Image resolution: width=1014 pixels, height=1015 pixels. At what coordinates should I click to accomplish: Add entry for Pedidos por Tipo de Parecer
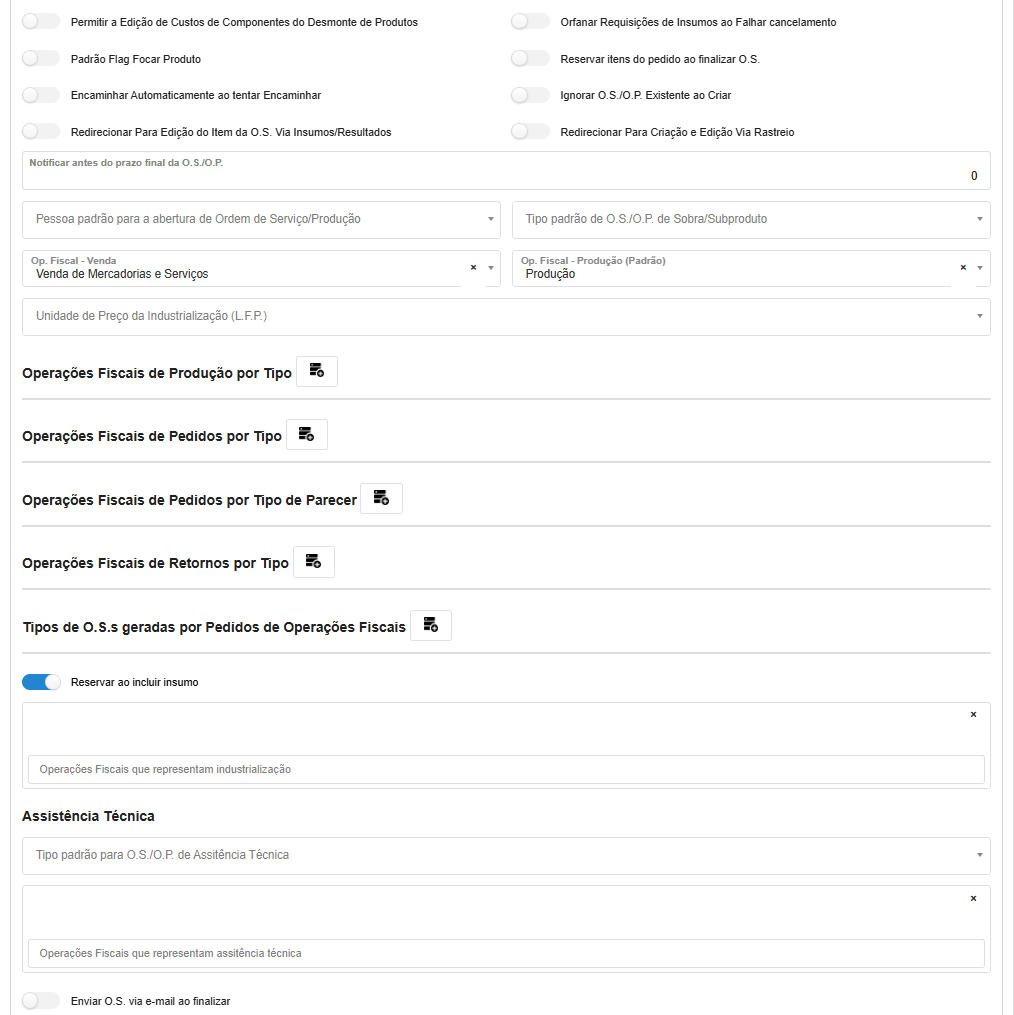381,498
